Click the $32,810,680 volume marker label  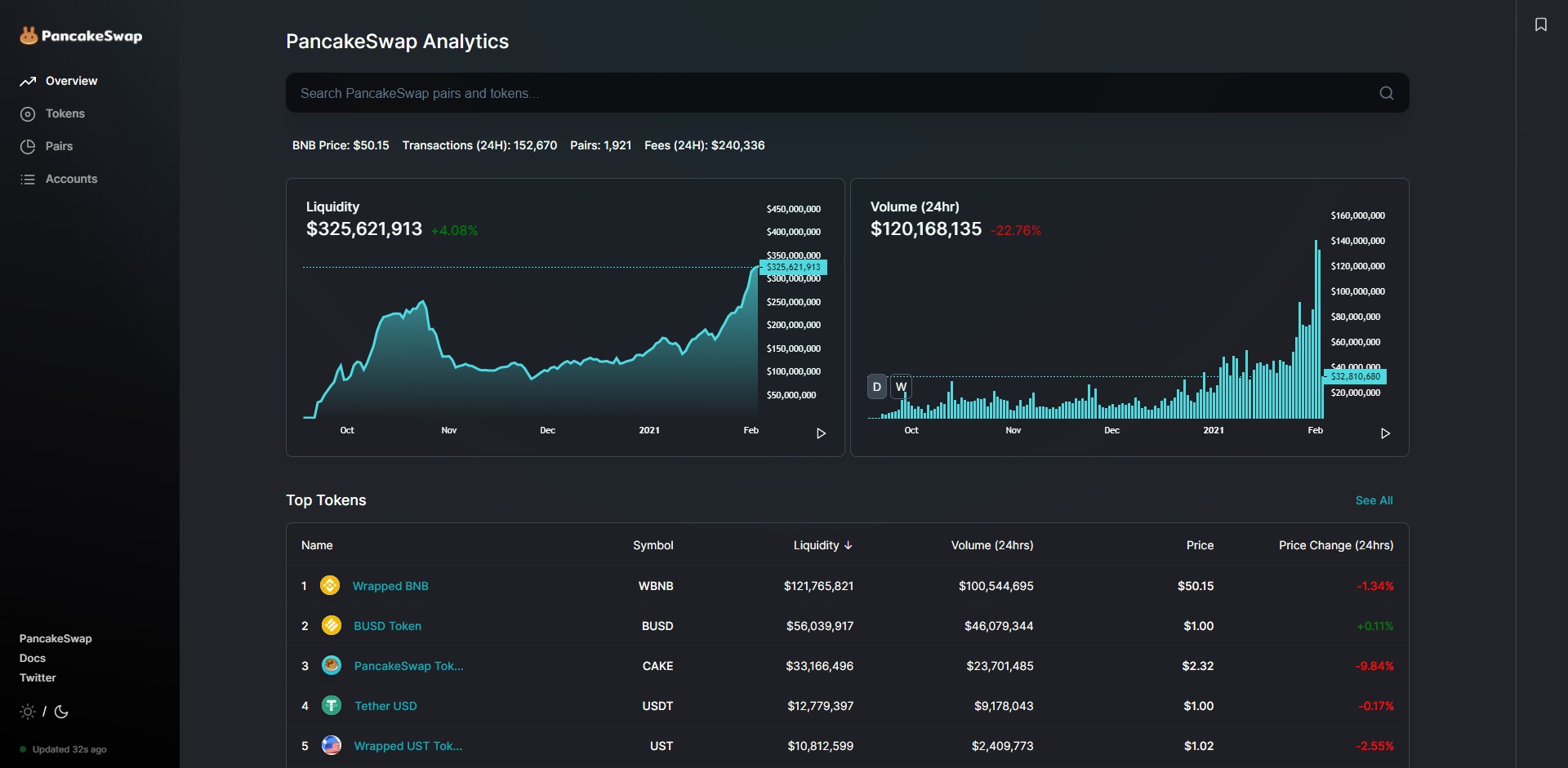click(1356, 376)
